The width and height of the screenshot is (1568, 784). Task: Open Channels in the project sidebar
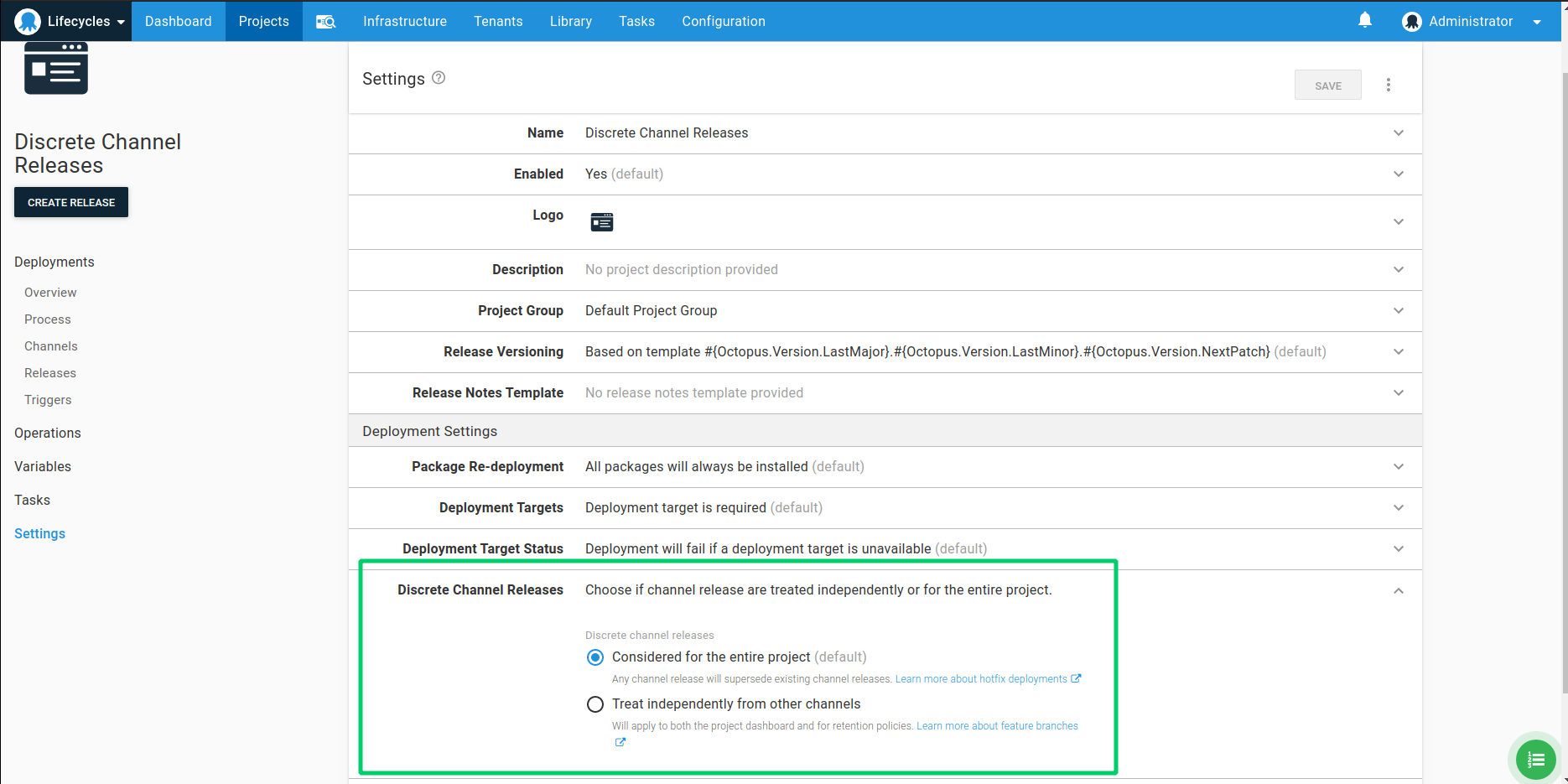[x=50, y=346]
